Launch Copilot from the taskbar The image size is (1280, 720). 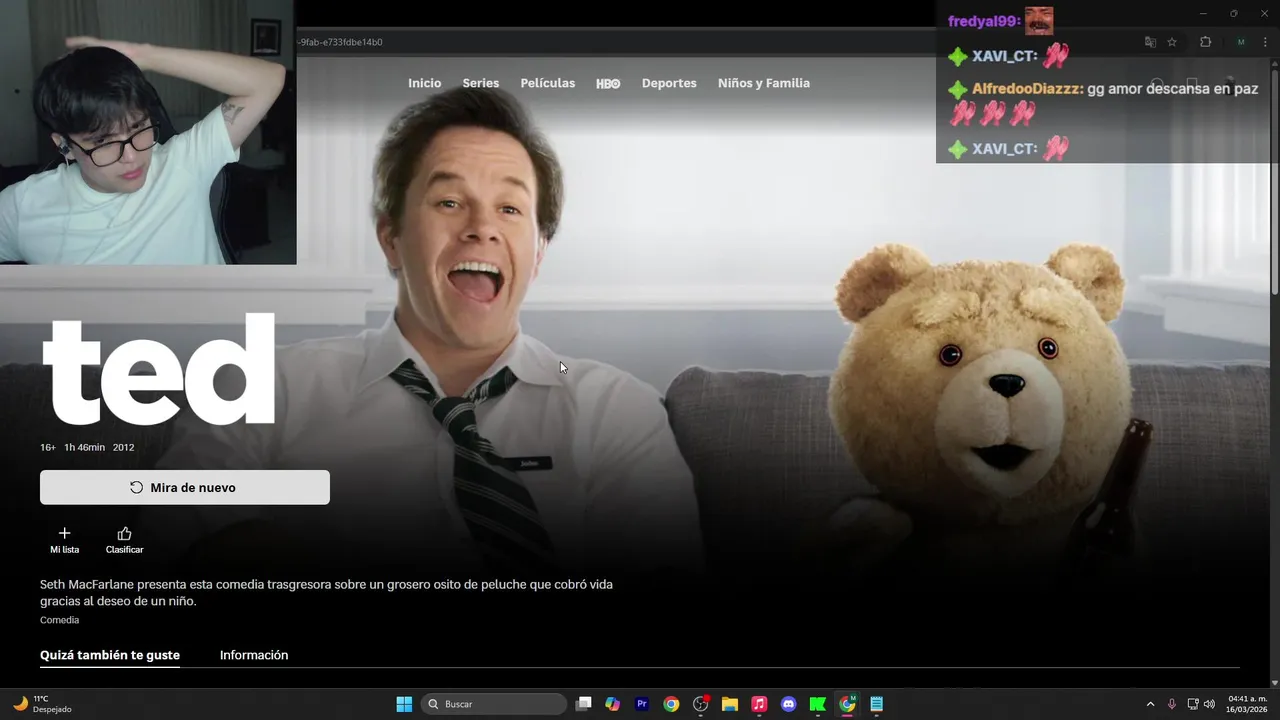coord(613,704)
